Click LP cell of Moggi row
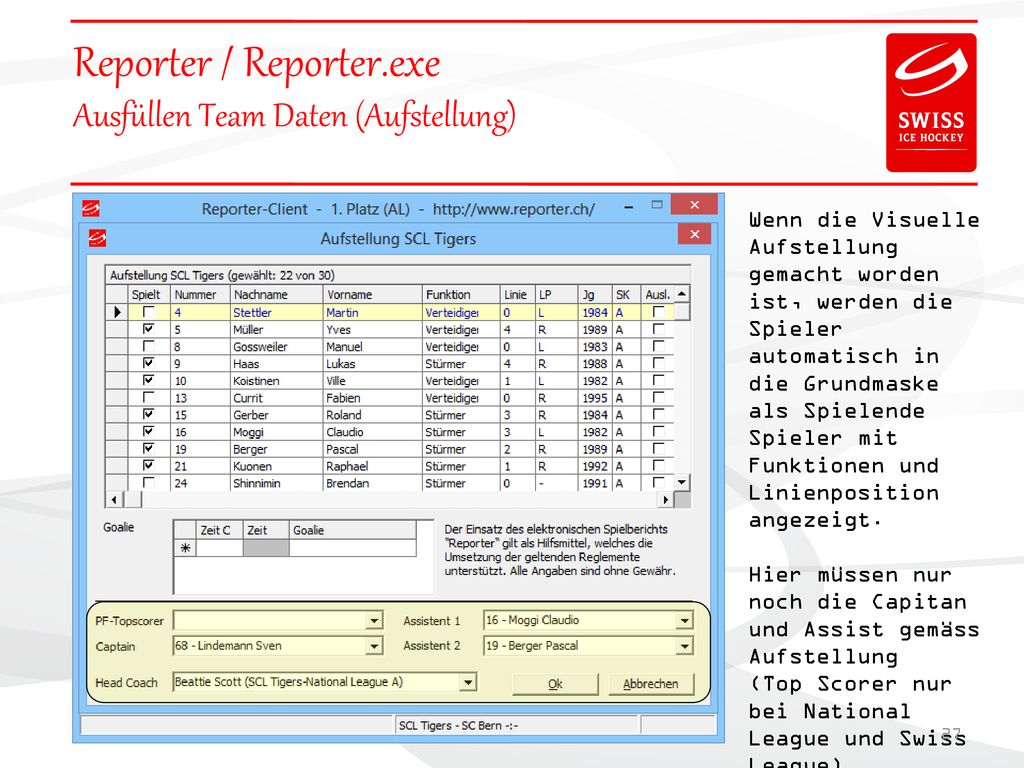The height and width of the screenshot is (768, 1024). [x=556, y=432]
